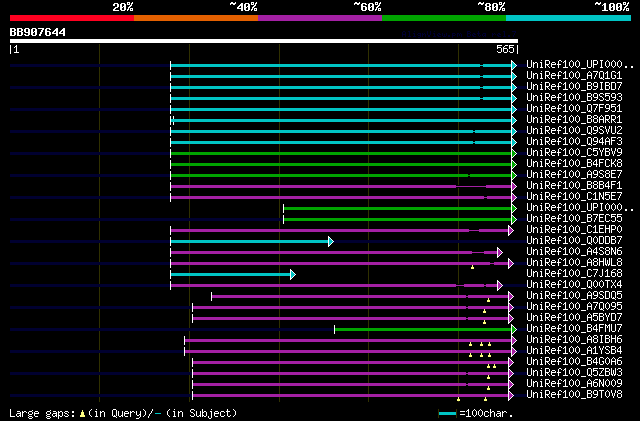The image size is (640, 421).
Task: Open hit UniRef100_B9IBD7
Action: [x=574, y=87]
